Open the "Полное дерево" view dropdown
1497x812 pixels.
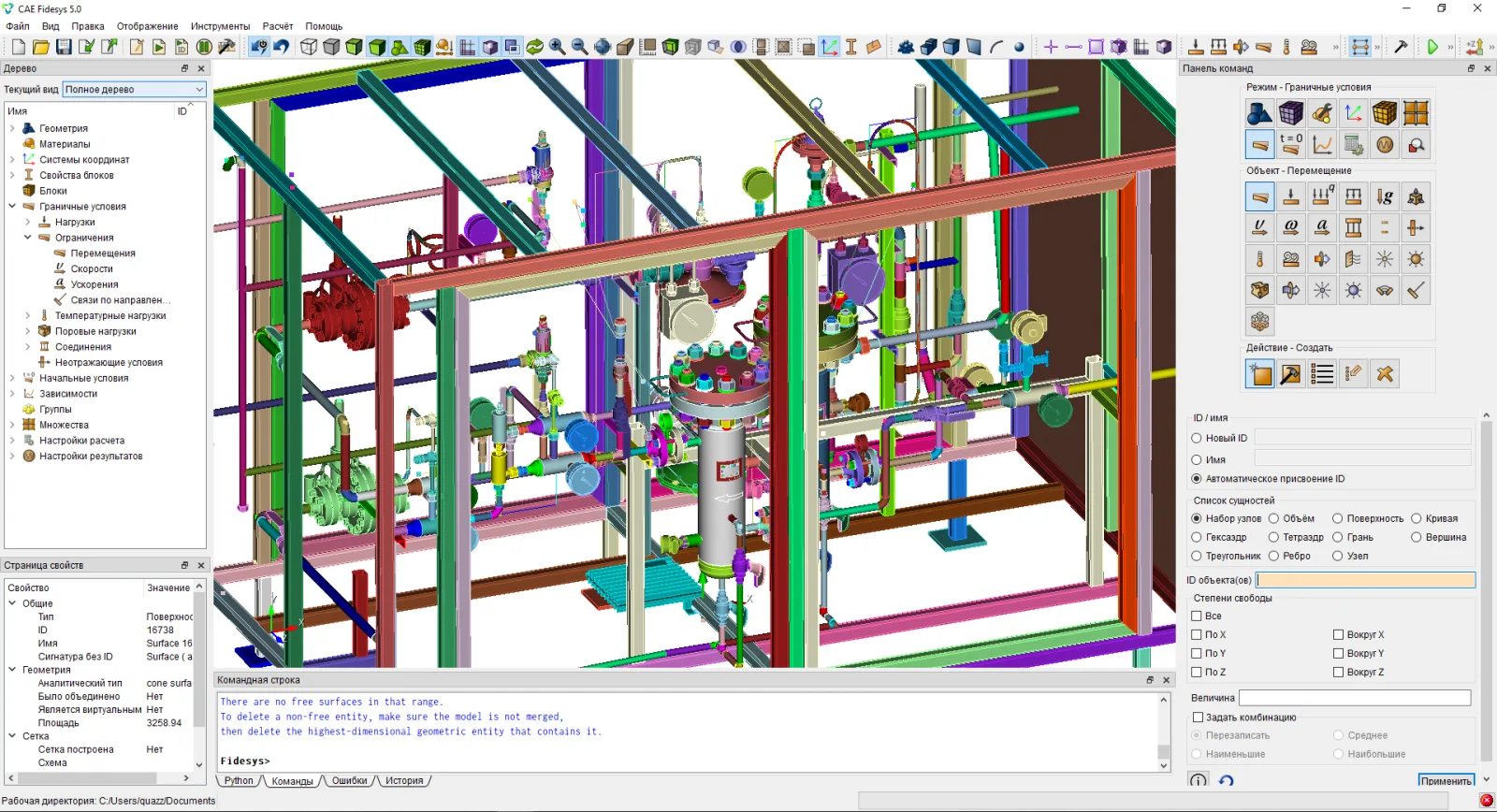click(x=134, y=89)
